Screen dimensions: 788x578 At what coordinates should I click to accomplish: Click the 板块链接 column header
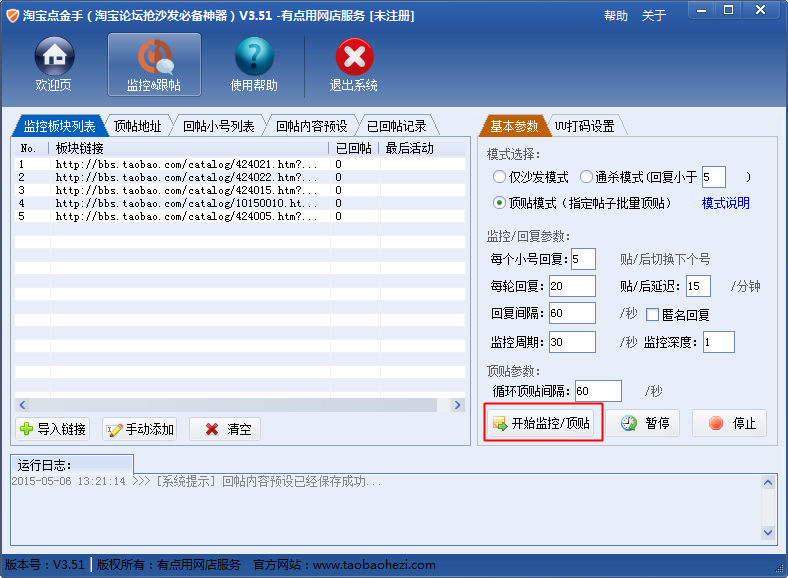pos(189,148)
